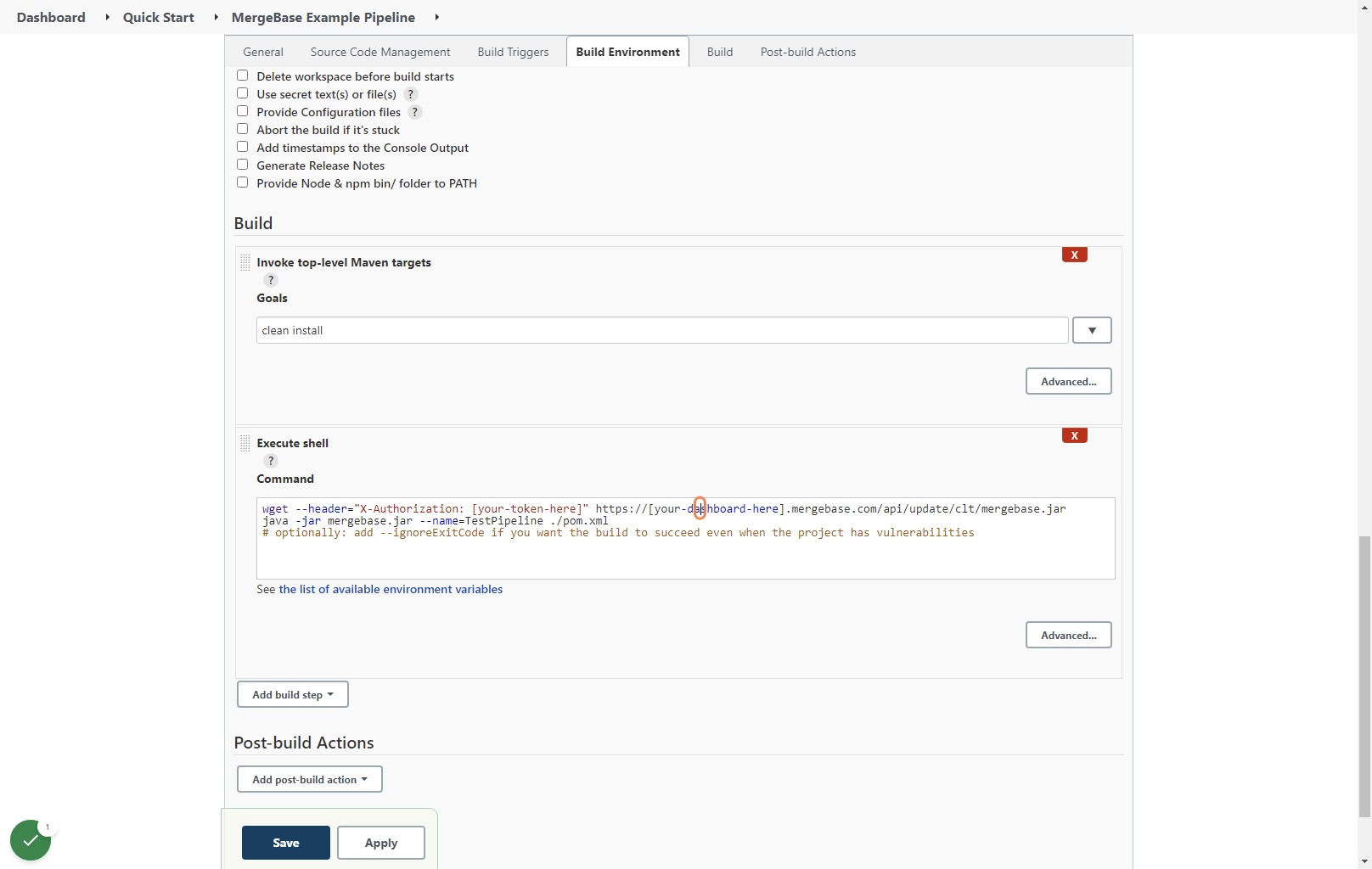Toggle Add timestamps to the Console Output

[x=242, y=147]
